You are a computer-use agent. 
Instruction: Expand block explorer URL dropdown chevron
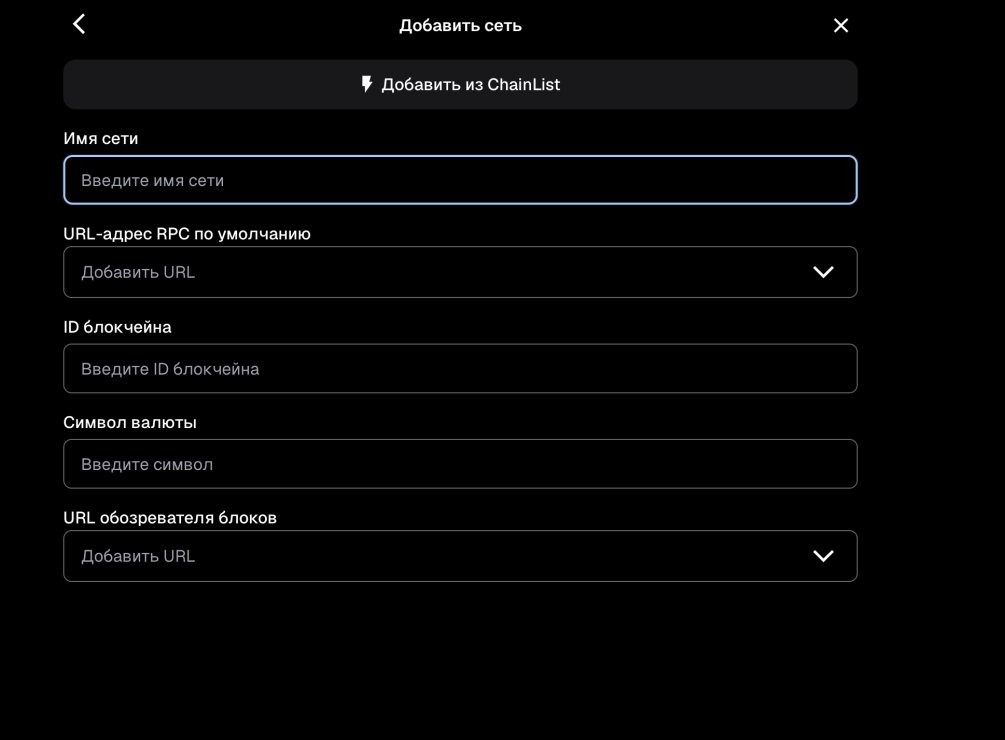tap(823, 556)
